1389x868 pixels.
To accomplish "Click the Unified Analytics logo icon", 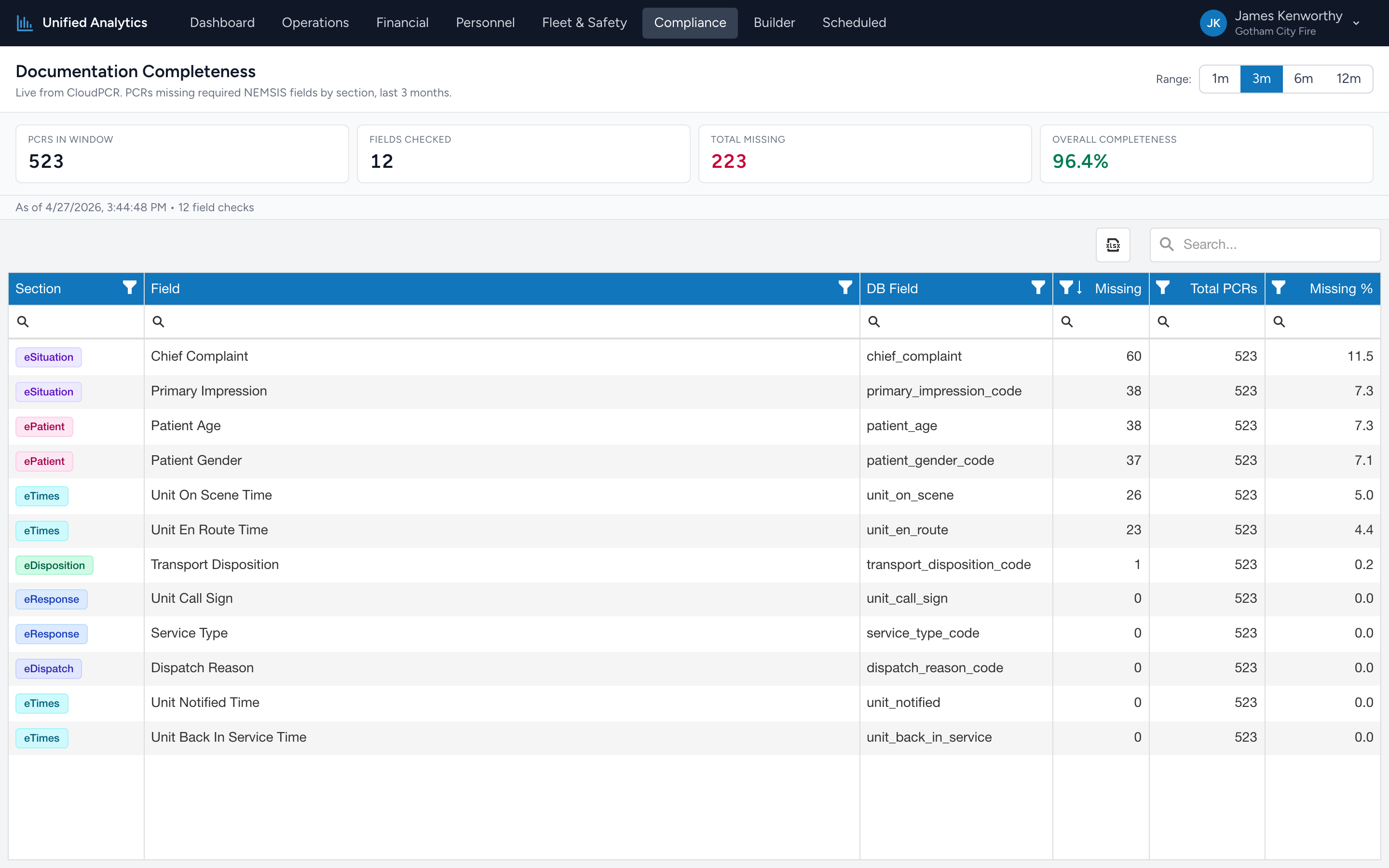I will coord(25,23).
